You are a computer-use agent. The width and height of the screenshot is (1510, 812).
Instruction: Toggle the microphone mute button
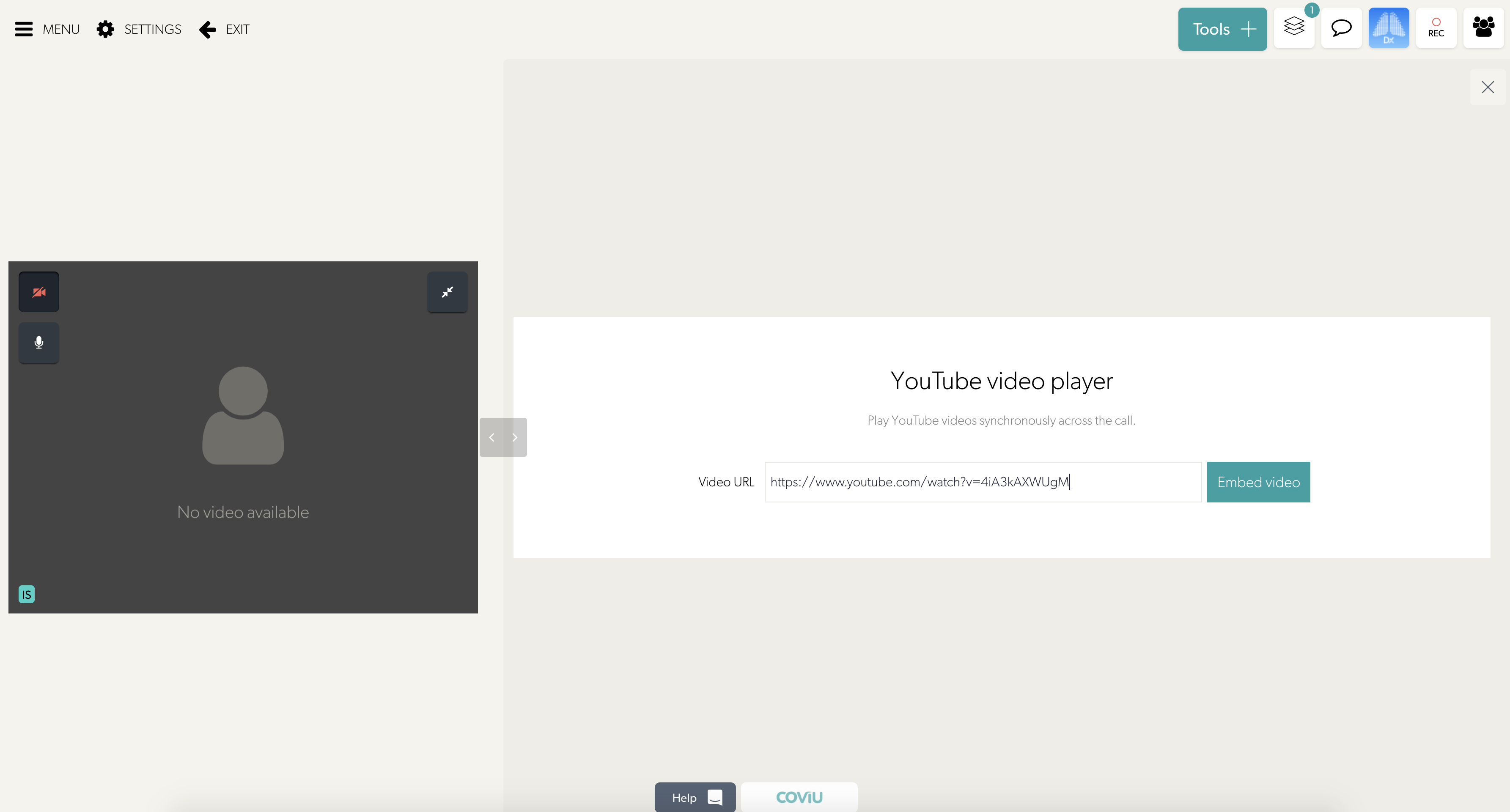point(38,343)
